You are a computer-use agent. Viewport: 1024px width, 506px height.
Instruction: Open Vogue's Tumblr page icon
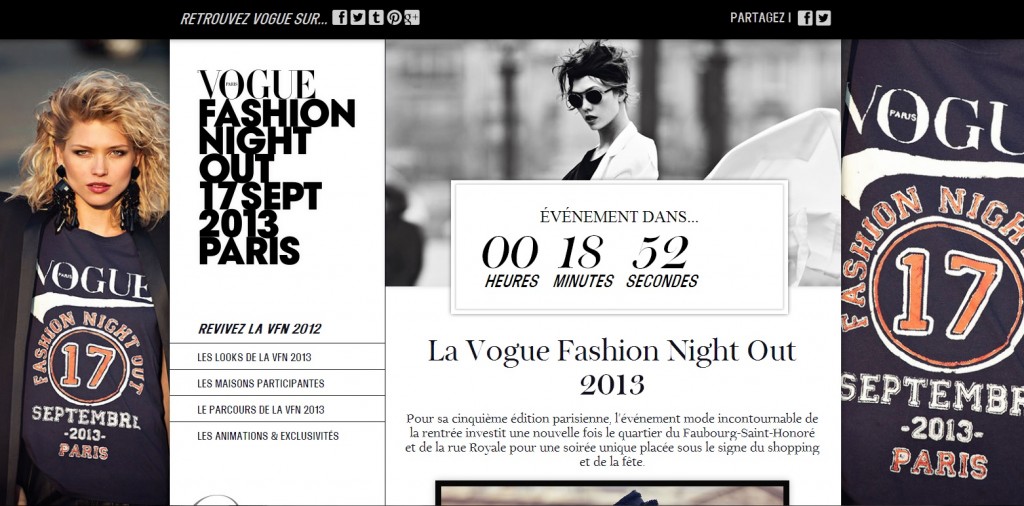click(x=376, y=18)
